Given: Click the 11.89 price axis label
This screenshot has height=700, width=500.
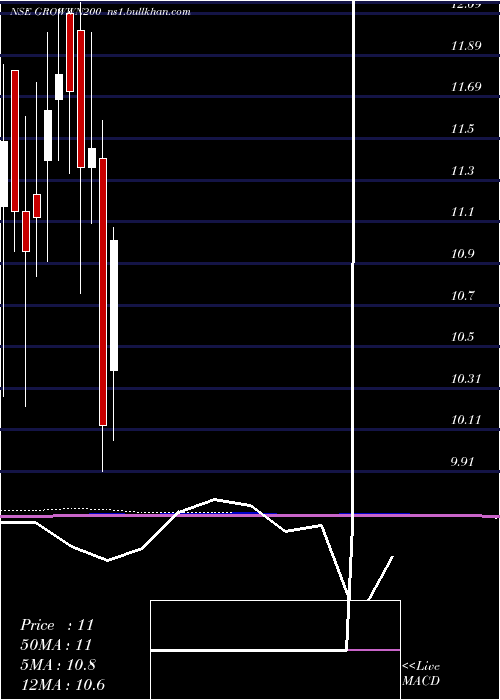Looking at the screenshot, I should (x=466, y=45).
